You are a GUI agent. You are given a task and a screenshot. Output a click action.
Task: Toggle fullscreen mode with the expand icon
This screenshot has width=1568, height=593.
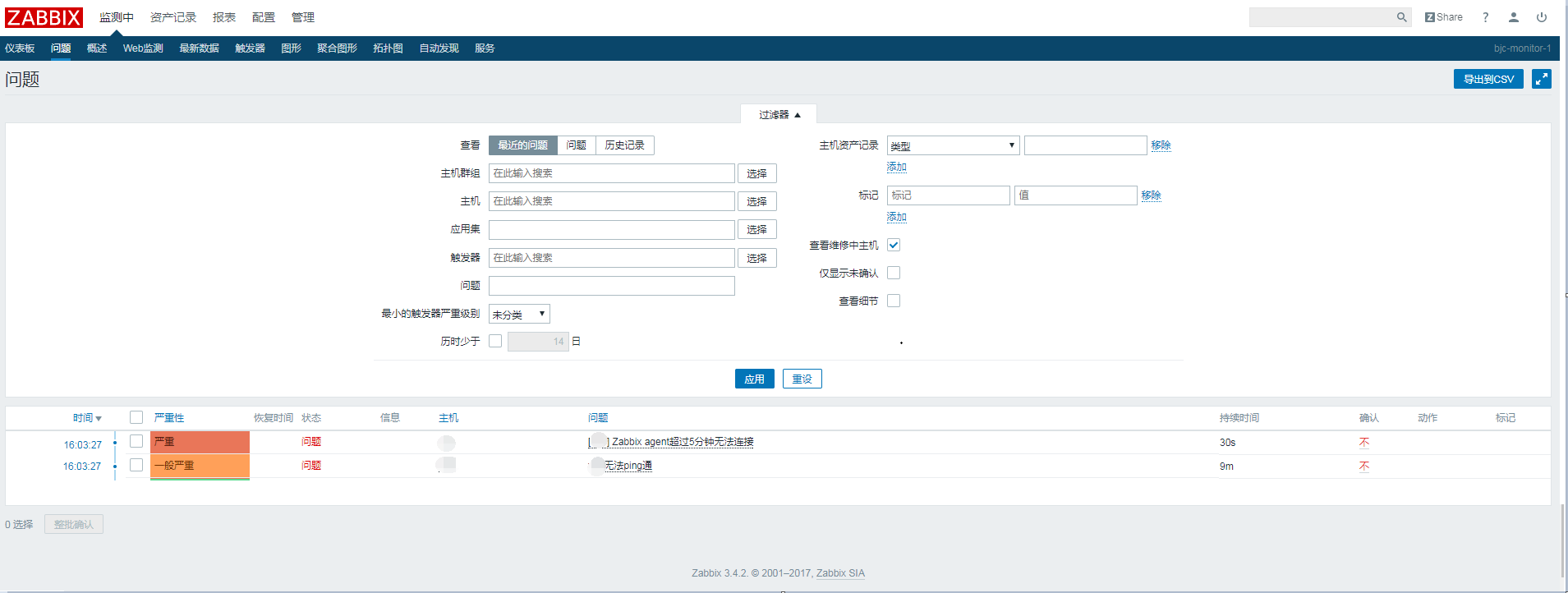click(1541, 79)
